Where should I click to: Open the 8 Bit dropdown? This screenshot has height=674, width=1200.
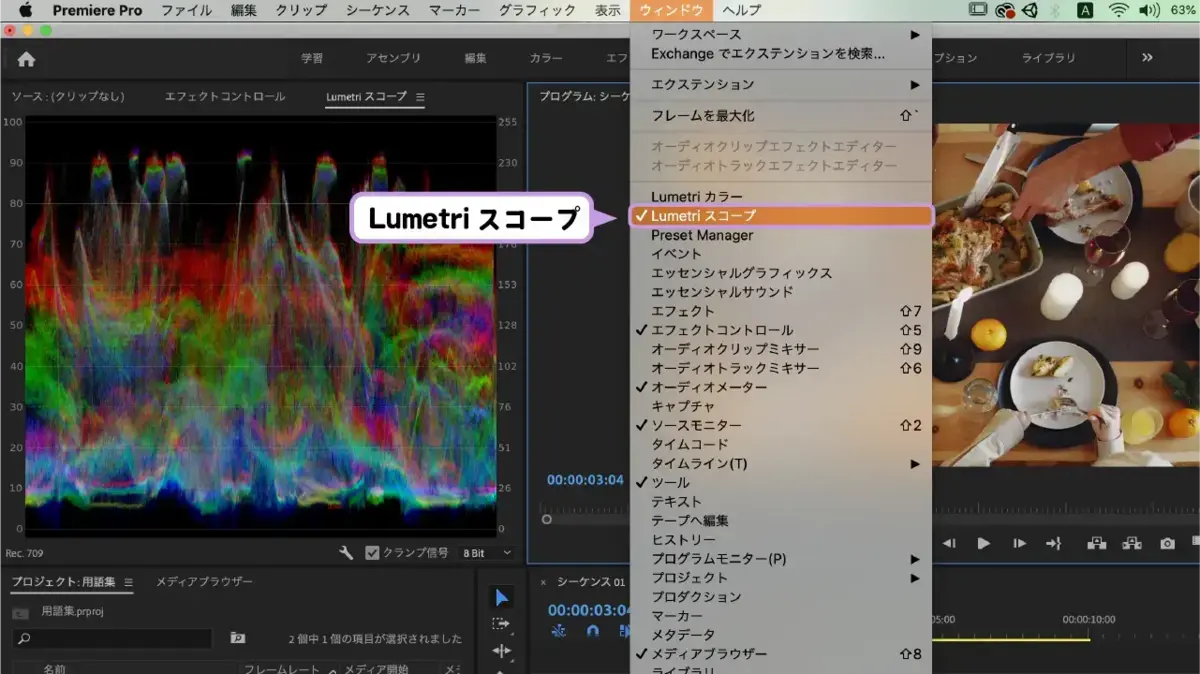[x=486, y=553]
